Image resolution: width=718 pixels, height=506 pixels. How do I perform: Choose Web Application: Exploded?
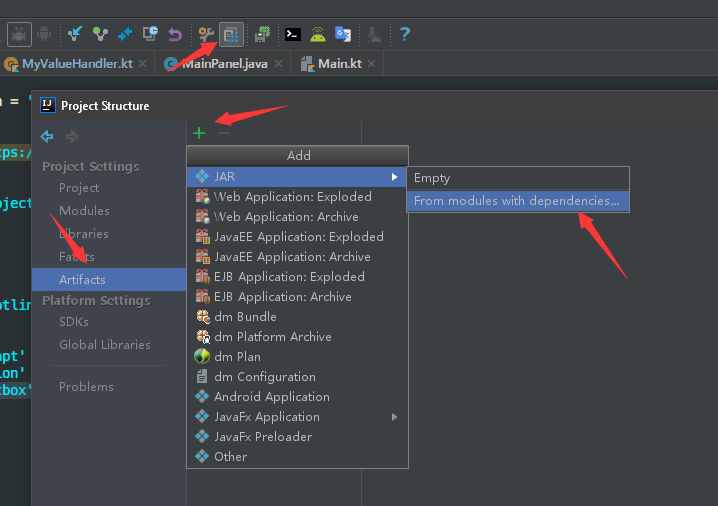click(297, 196)
